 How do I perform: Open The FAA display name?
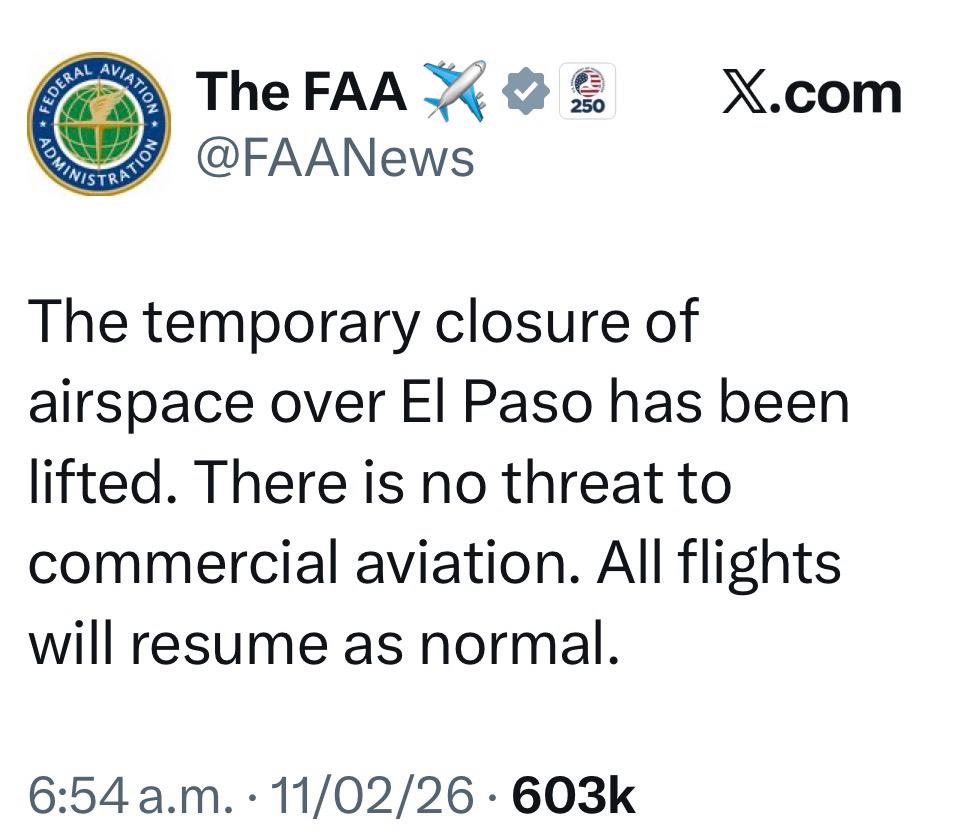click(x=301, y=93)
